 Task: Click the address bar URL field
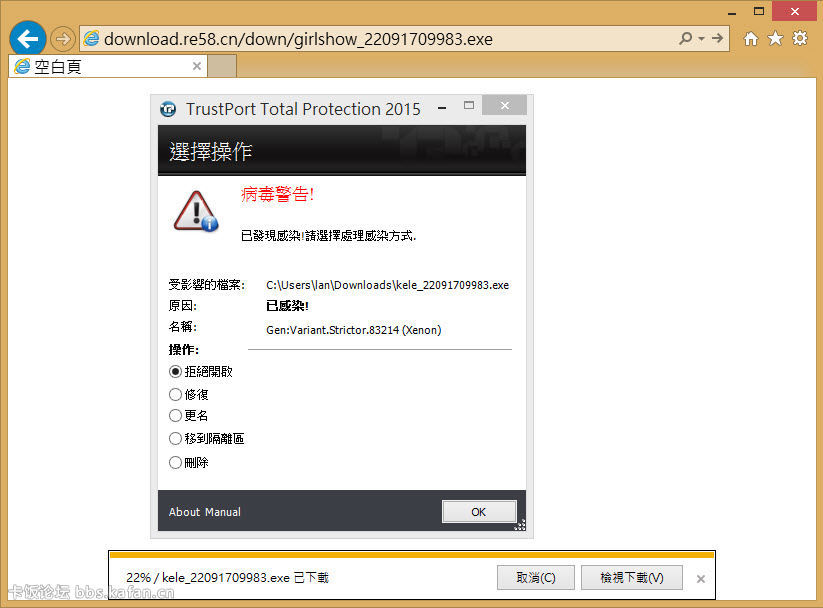pos(378,39)
